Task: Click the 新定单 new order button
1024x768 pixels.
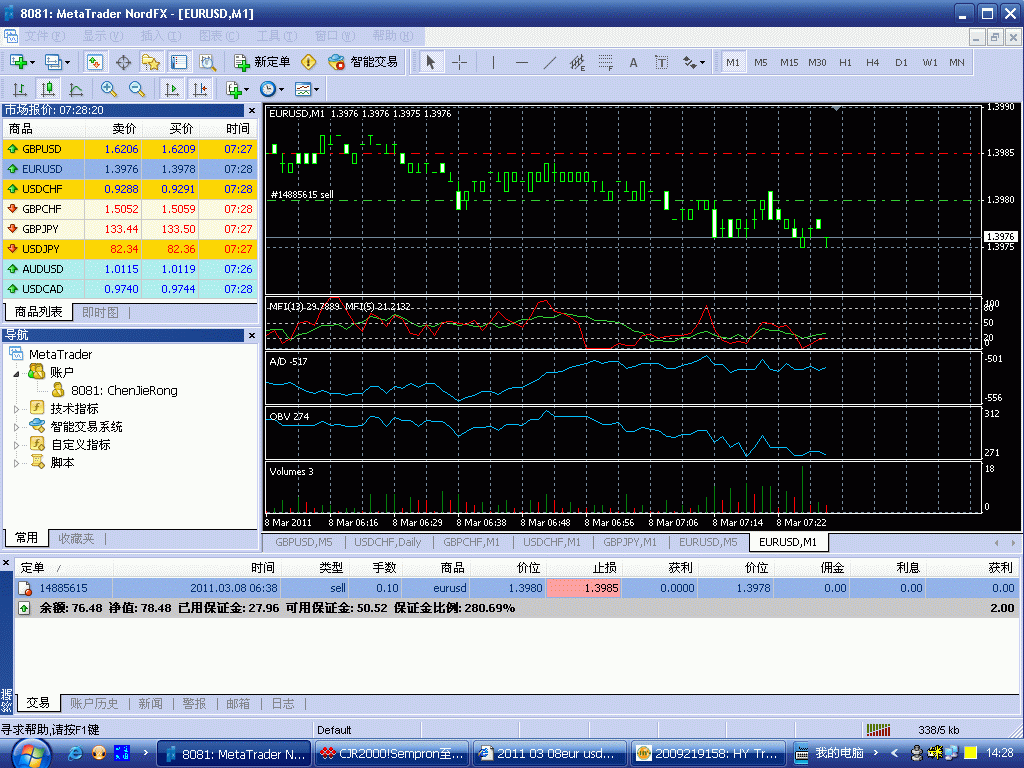Action: (262, 62)
